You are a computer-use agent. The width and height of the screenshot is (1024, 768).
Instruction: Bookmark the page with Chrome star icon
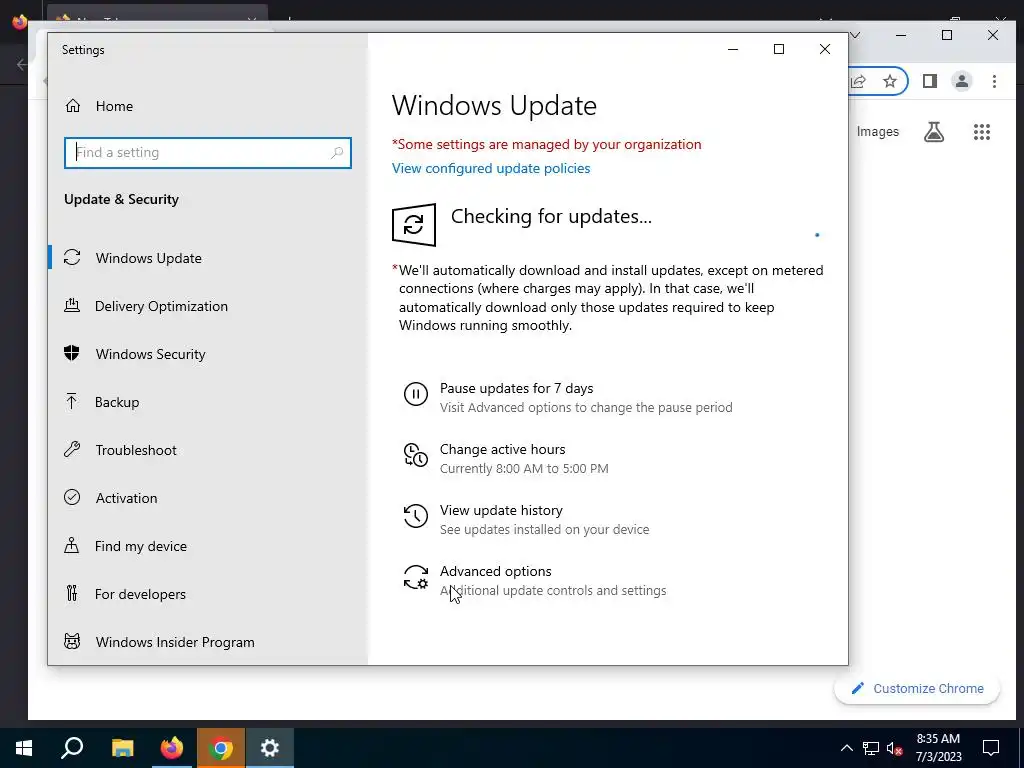coord(889,81)
